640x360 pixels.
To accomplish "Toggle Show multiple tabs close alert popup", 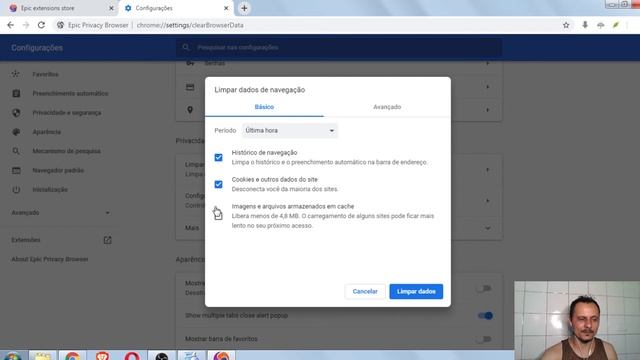I will click(484, 316).
